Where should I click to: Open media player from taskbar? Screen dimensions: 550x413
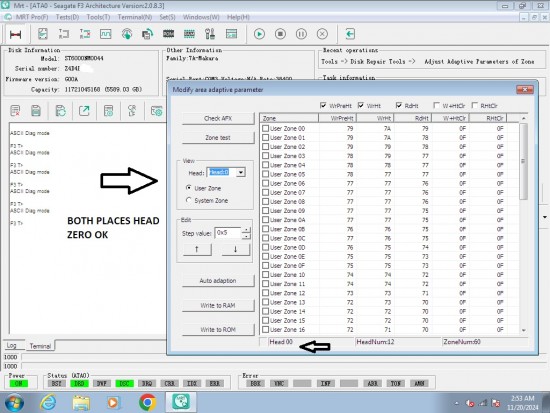coord(113,403)
